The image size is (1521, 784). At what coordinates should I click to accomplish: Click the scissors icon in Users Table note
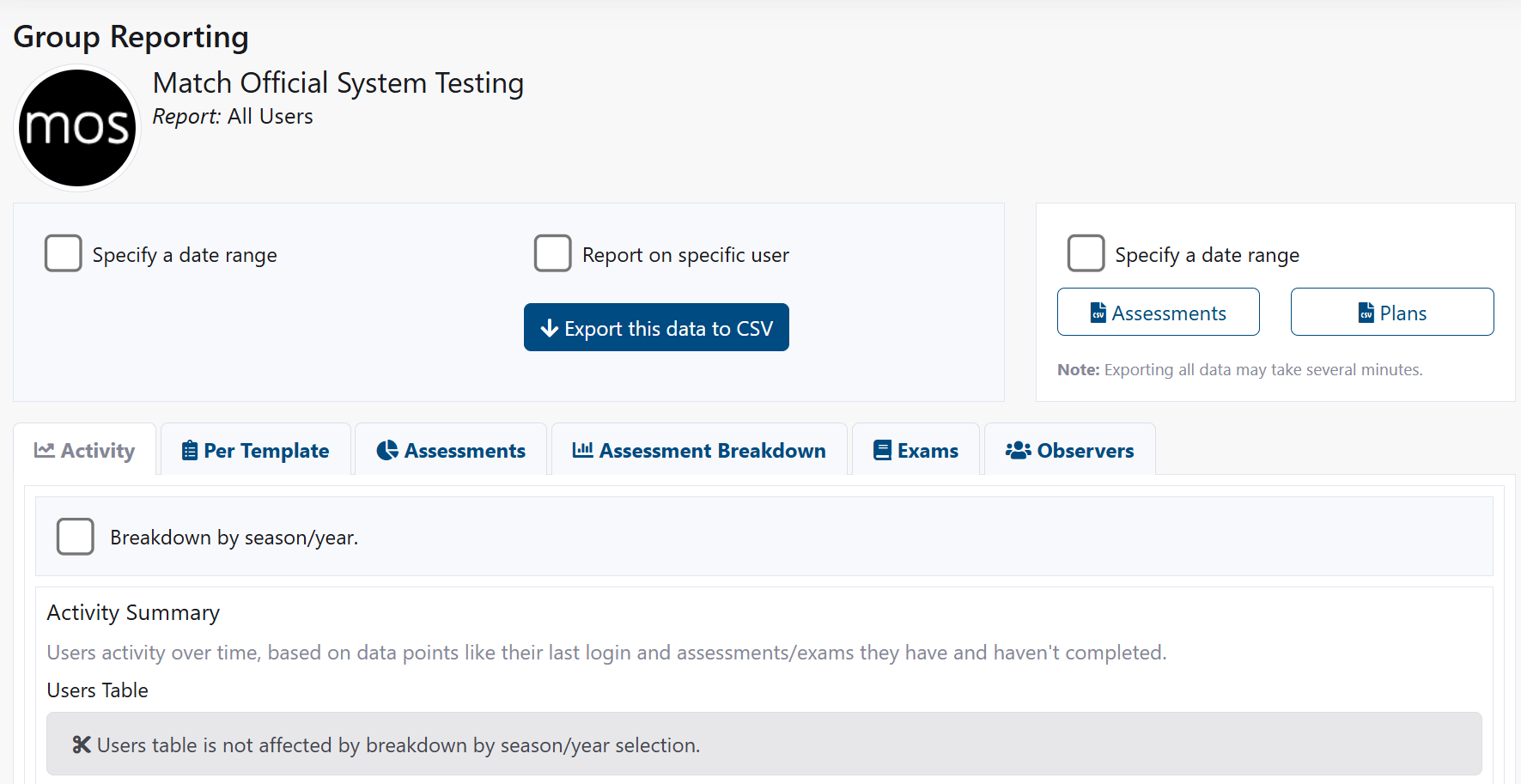(x=81, y=744)
